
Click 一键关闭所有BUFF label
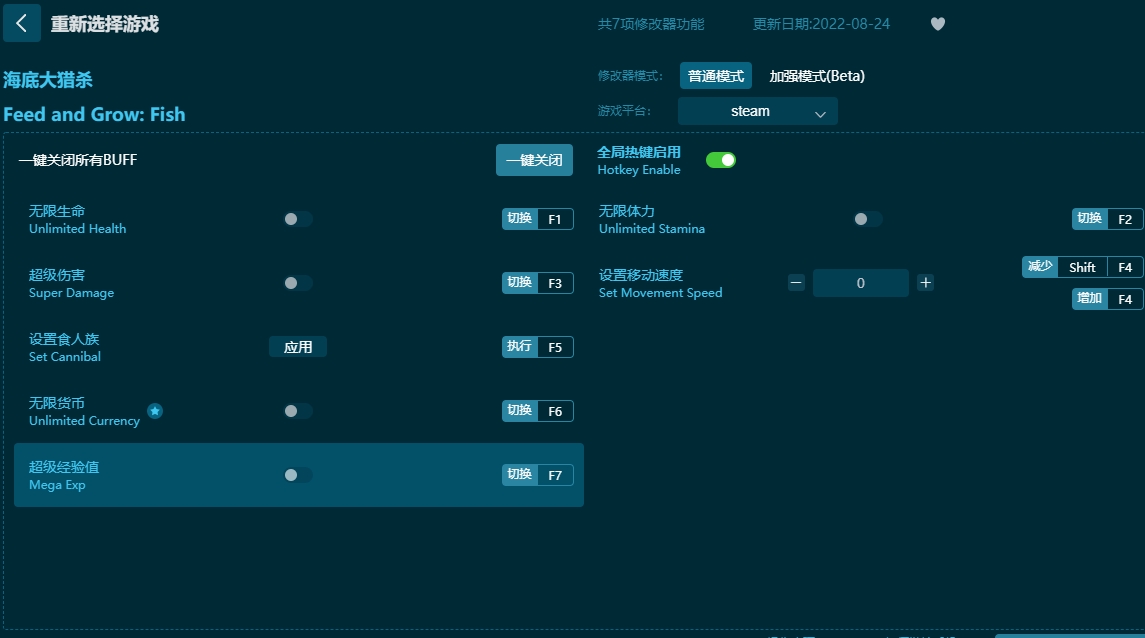click(77, 160)
